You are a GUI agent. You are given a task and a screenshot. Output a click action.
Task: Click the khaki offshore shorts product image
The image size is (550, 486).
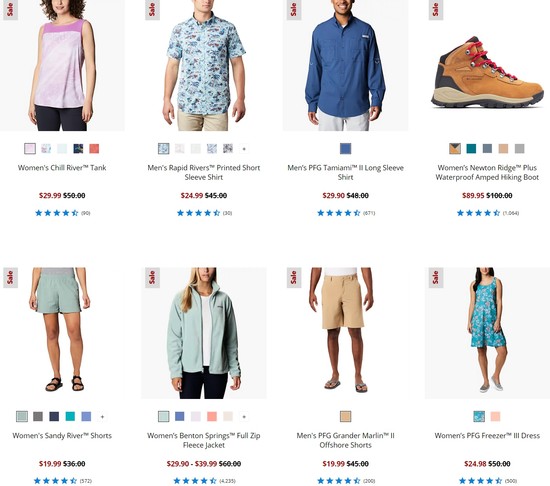(x=346, y=333)
